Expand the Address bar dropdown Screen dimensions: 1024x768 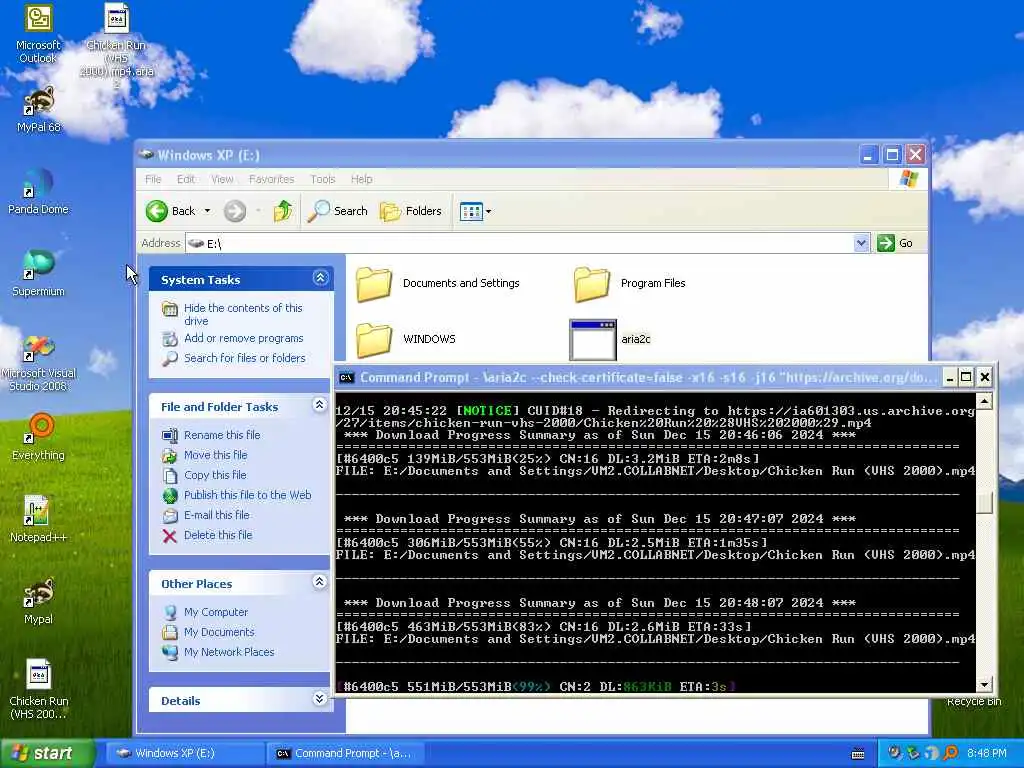[861, 243]
